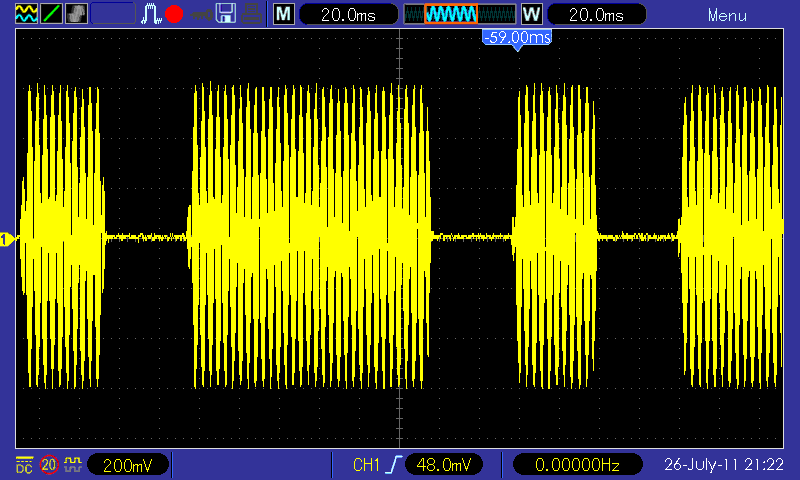800x480 pixels.
Task: Click the gray persistence waveform icon
Action: point(75,14)
